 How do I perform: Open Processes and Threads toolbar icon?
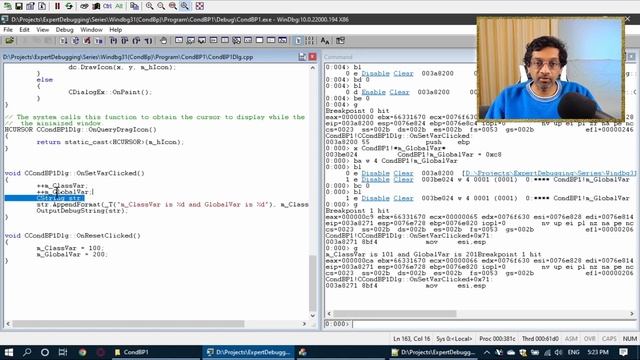pos(271,40)
